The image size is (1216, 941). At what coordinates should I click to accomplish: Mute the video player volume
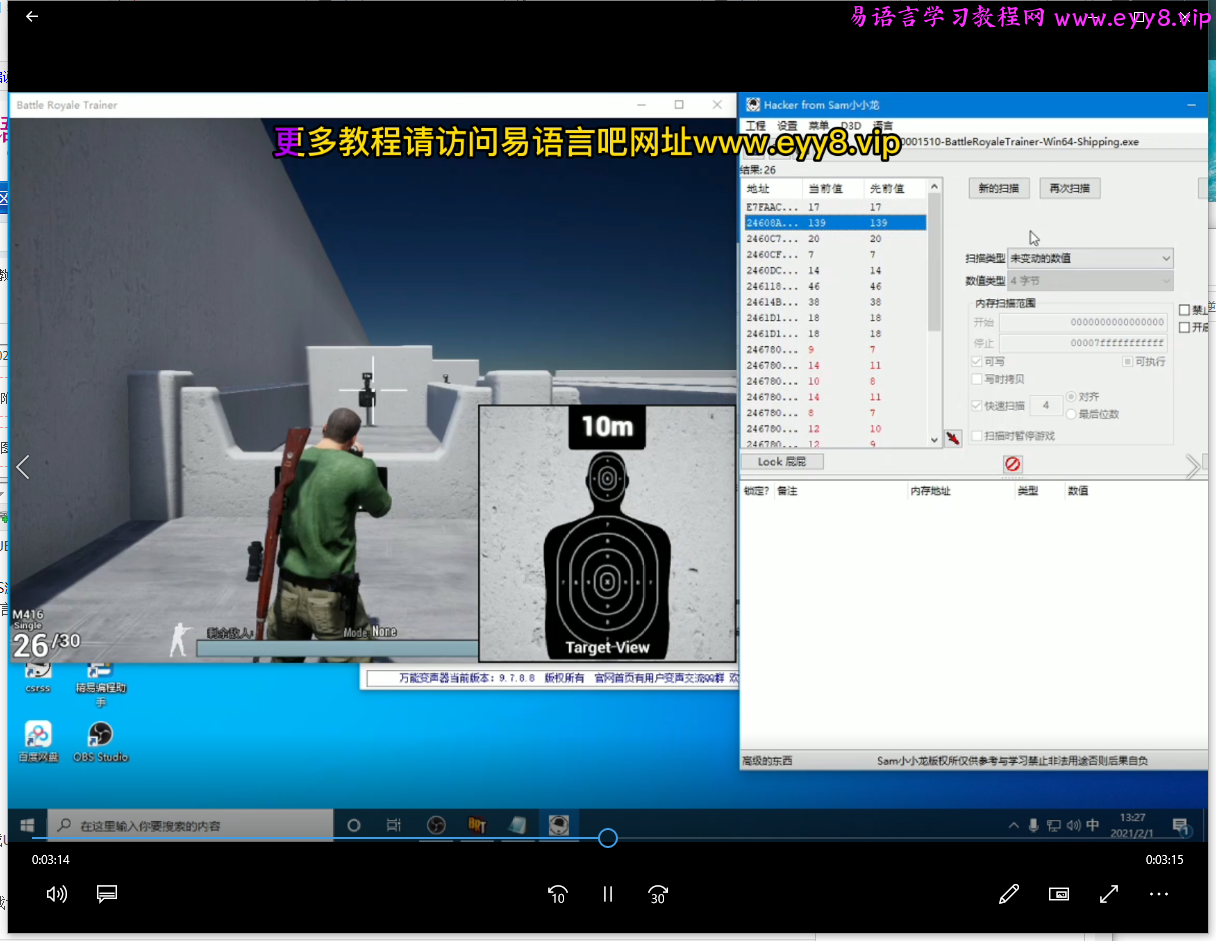[57, 894]
